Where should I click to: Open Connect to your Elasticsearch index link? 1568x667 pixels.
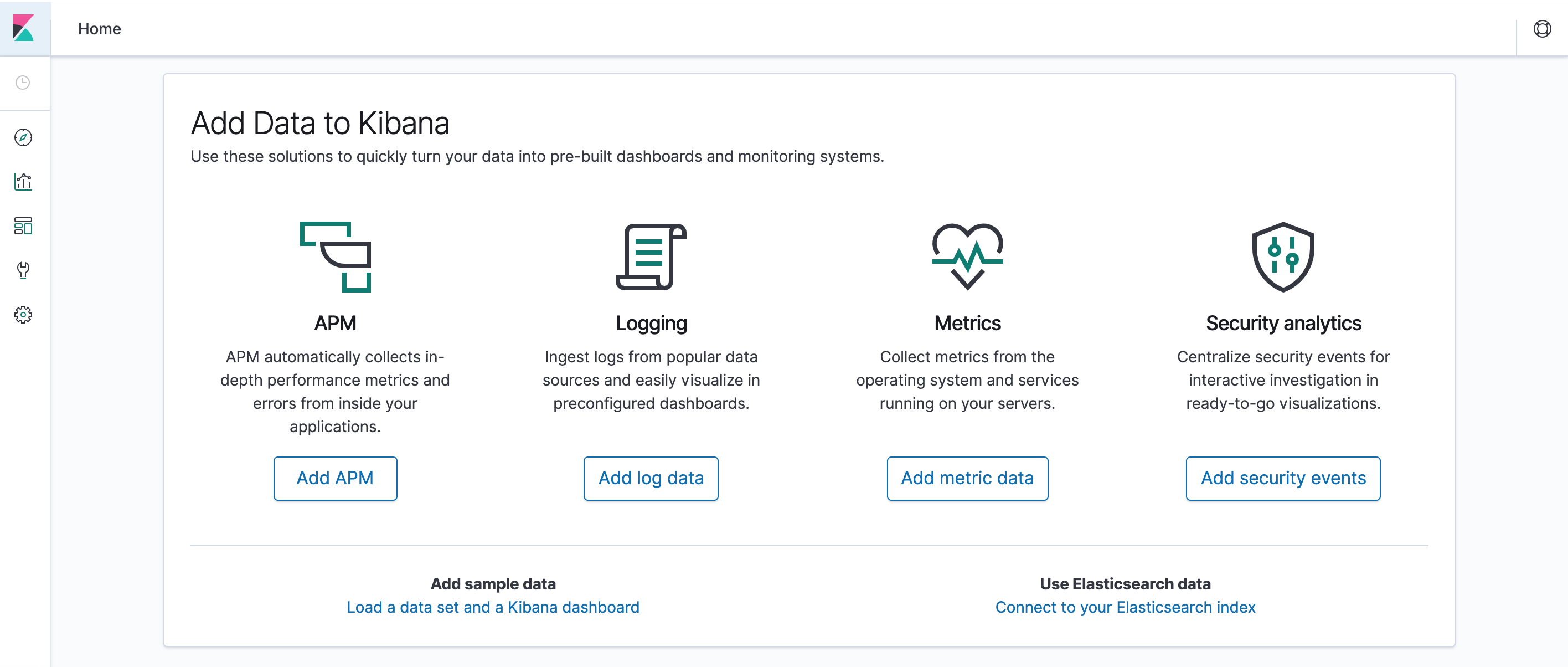point(1125,607)
